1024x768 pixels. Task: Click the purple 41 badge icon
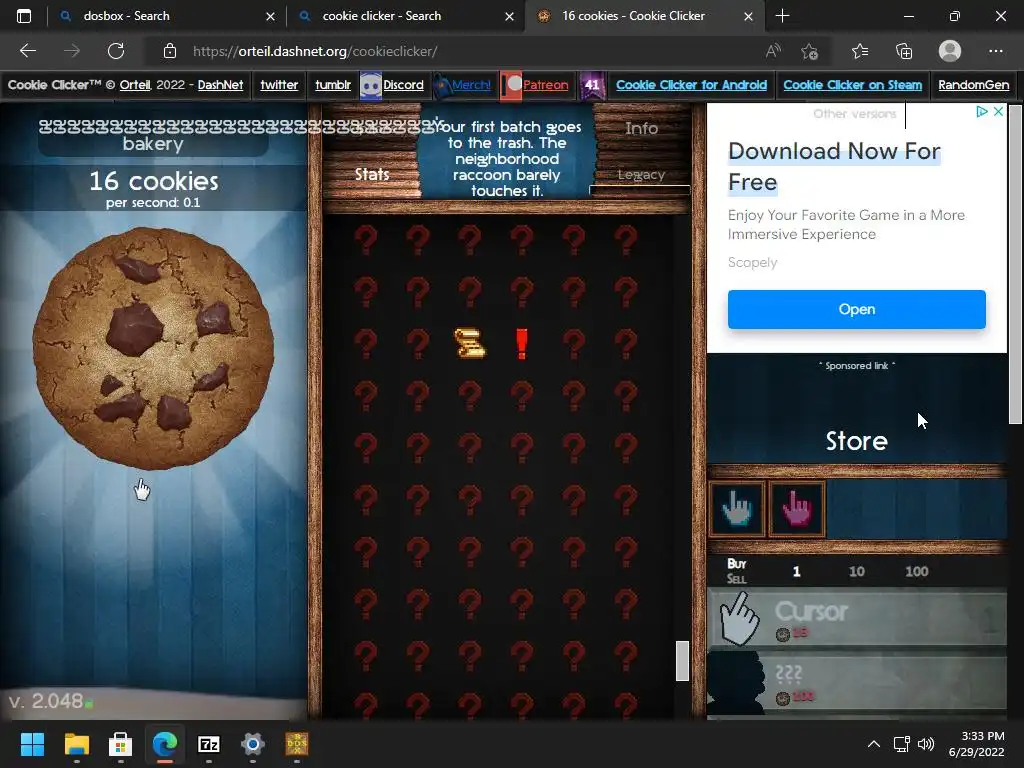592,86
